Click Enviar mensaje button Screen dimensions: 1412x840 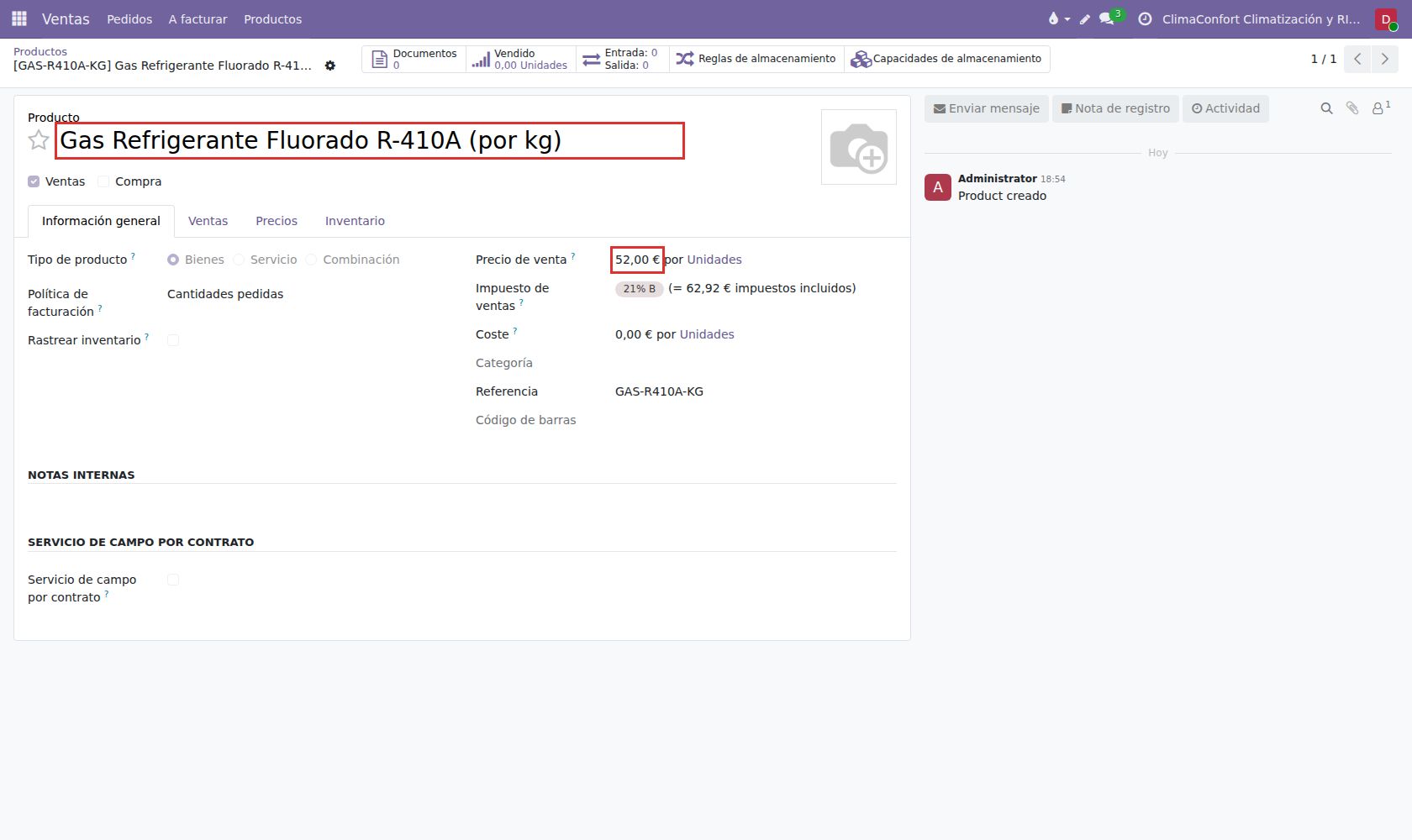pyautogui.click(x=987, y=108)
